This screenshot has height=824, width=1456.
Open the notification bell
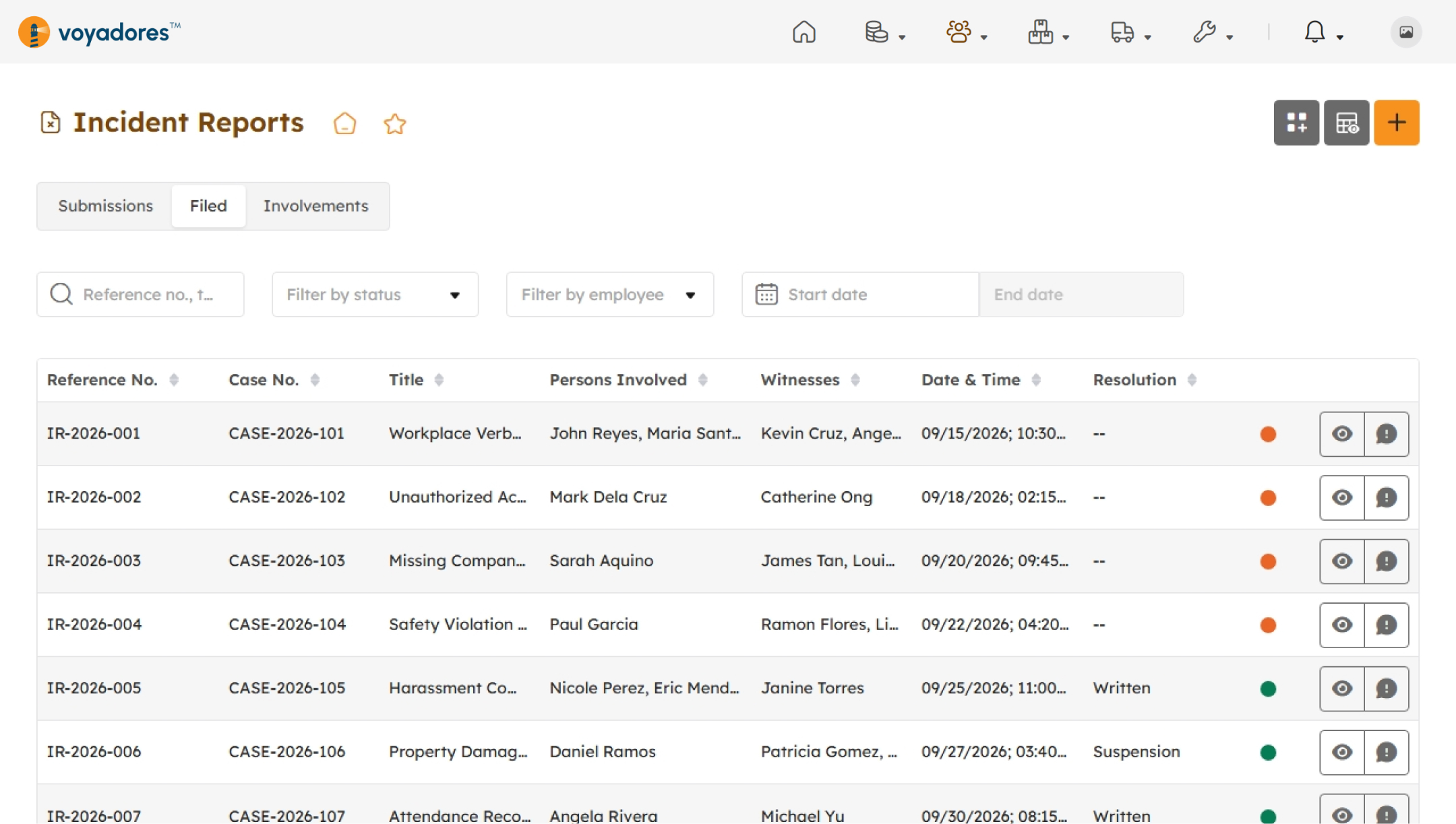tap(1314, 32)
